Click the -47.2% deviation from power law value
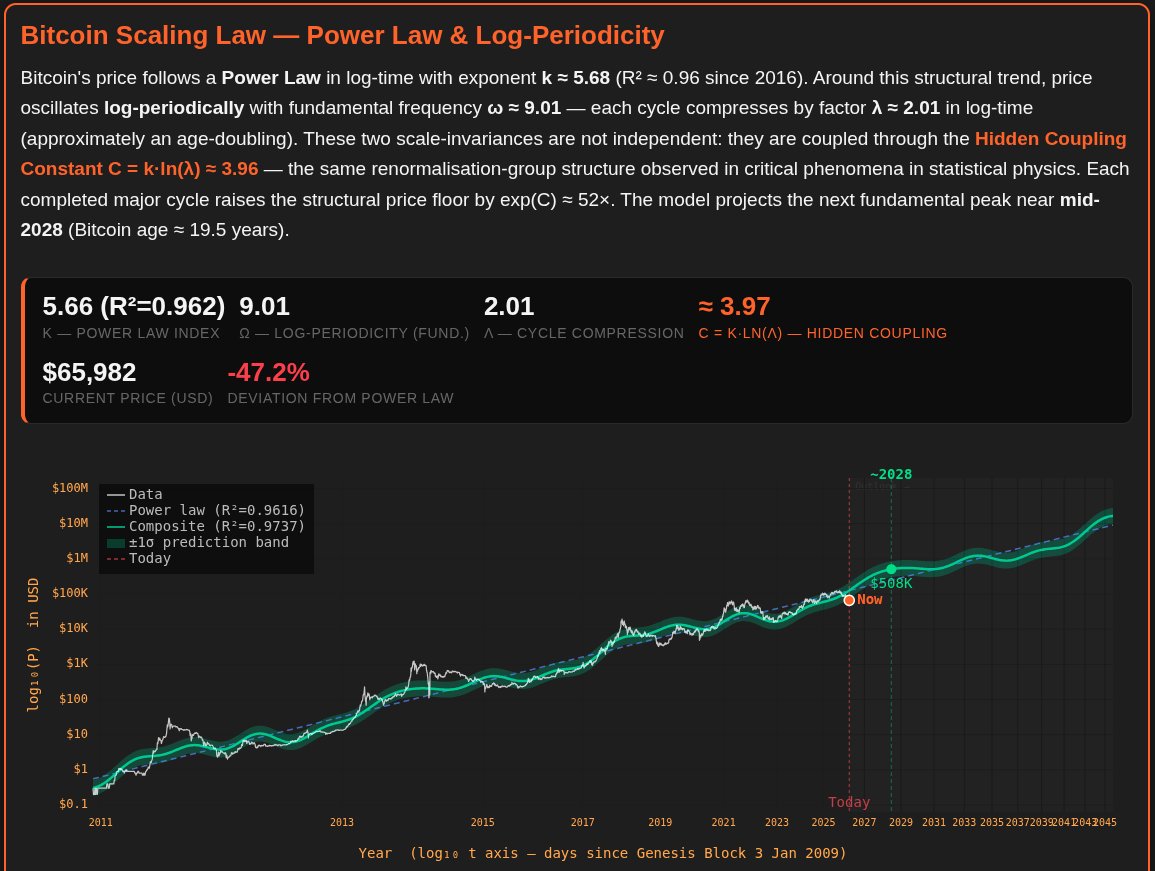 pyautogui.click(x=268, y=372)
